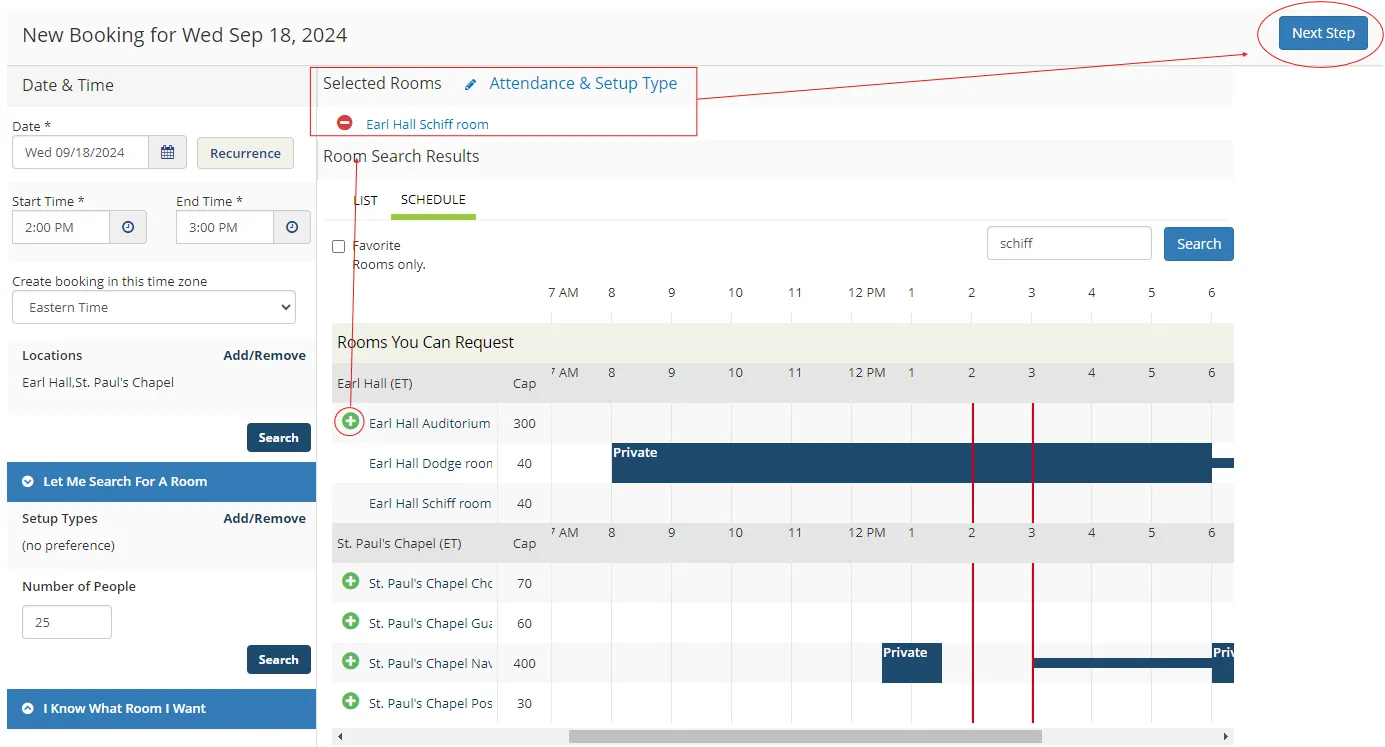This screenshot has height=747, width=1385.
Task: Click the right scroll arrow on the schedule
Action: tap(1226, 737)
